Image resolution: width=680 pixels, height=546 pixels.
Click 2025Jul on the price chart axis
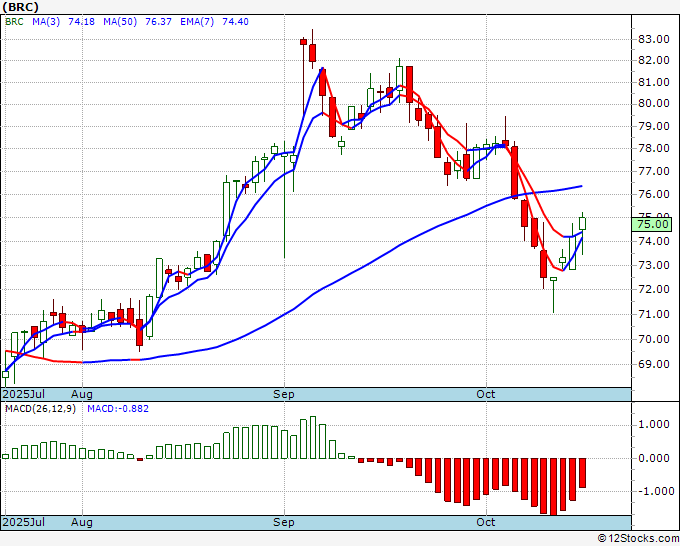point(23,394)
